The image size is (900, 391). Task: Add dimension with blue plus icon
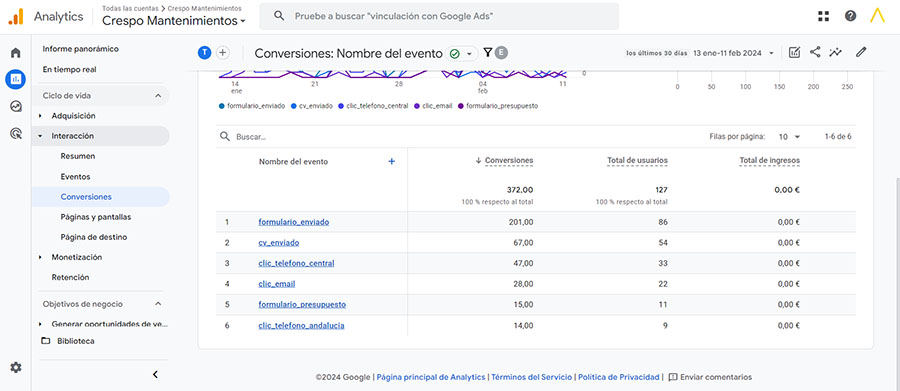point(391,162)
